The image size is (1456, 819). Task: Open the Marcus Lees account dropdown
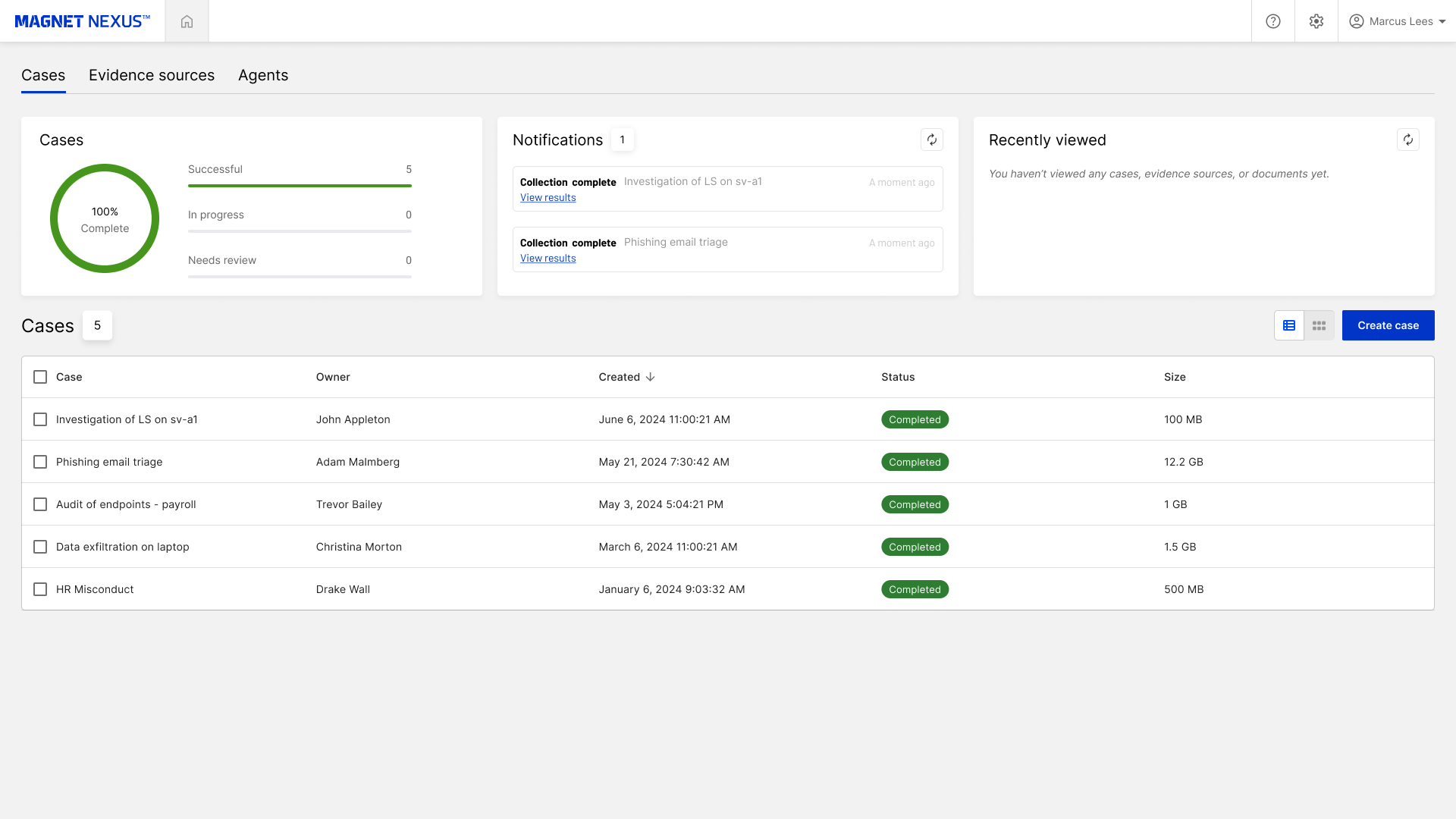[x=1397, y=20]
